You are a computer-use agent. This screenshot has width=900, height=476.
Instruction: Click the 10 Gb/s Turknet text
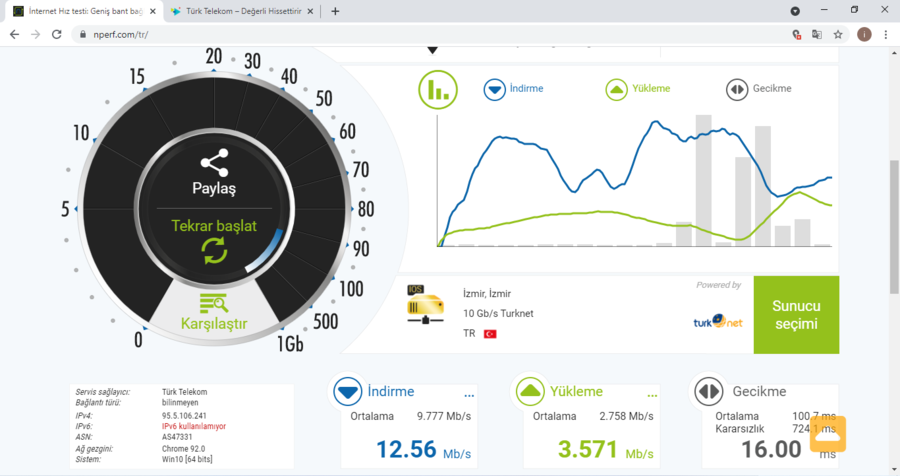click(498, 314)
